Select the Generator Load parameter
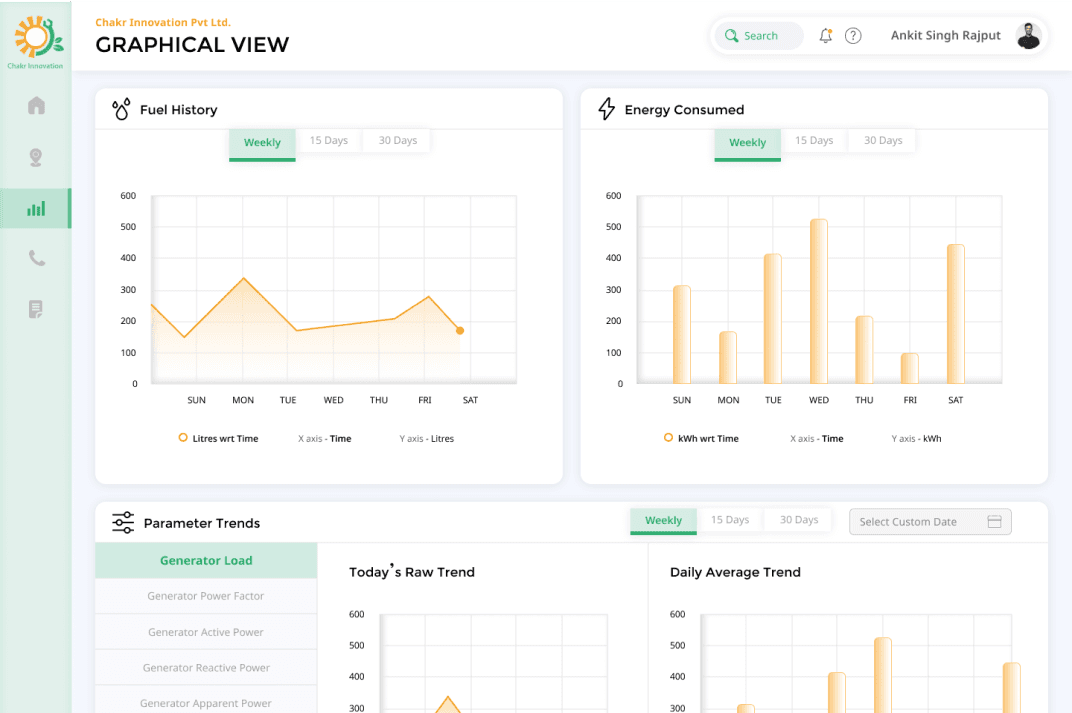1072x713 pixels. tap(206, 561)
